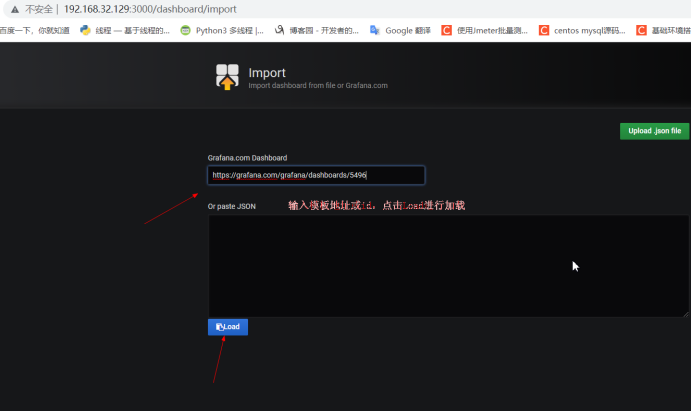Click the browser address bar URL
The width and height of the screenshot is (691, 412).
(150, 9)
